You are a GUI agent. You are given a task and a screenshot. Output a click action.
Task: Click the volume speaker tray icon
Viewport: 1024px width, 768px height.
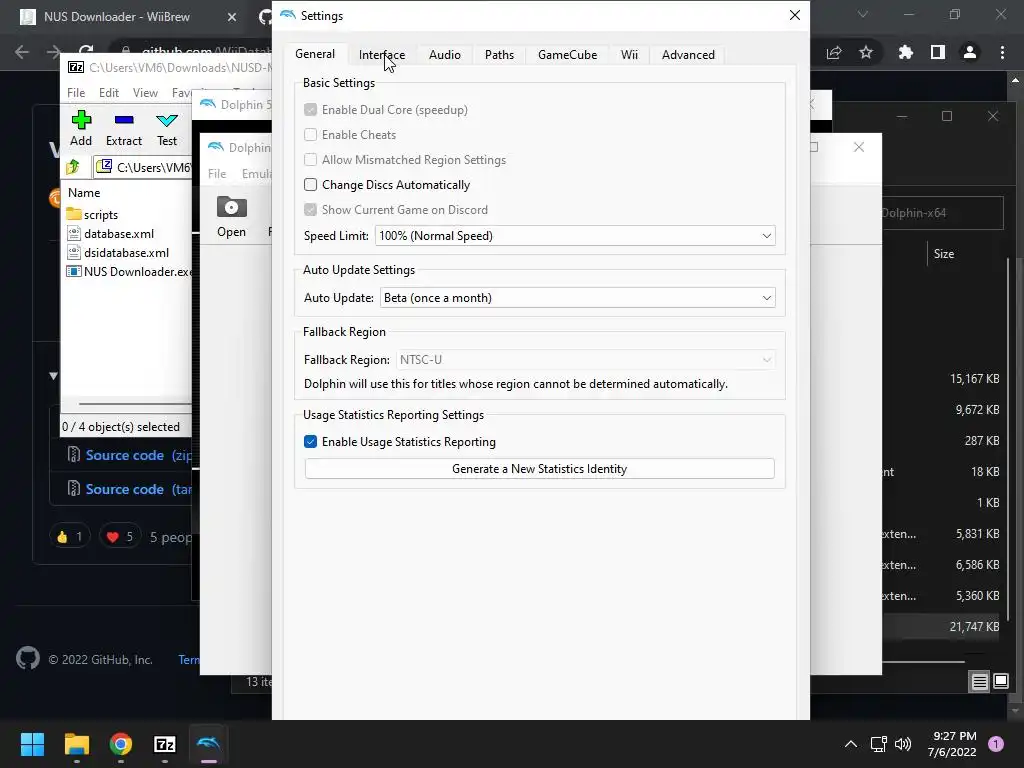click(x=903, y=744)
